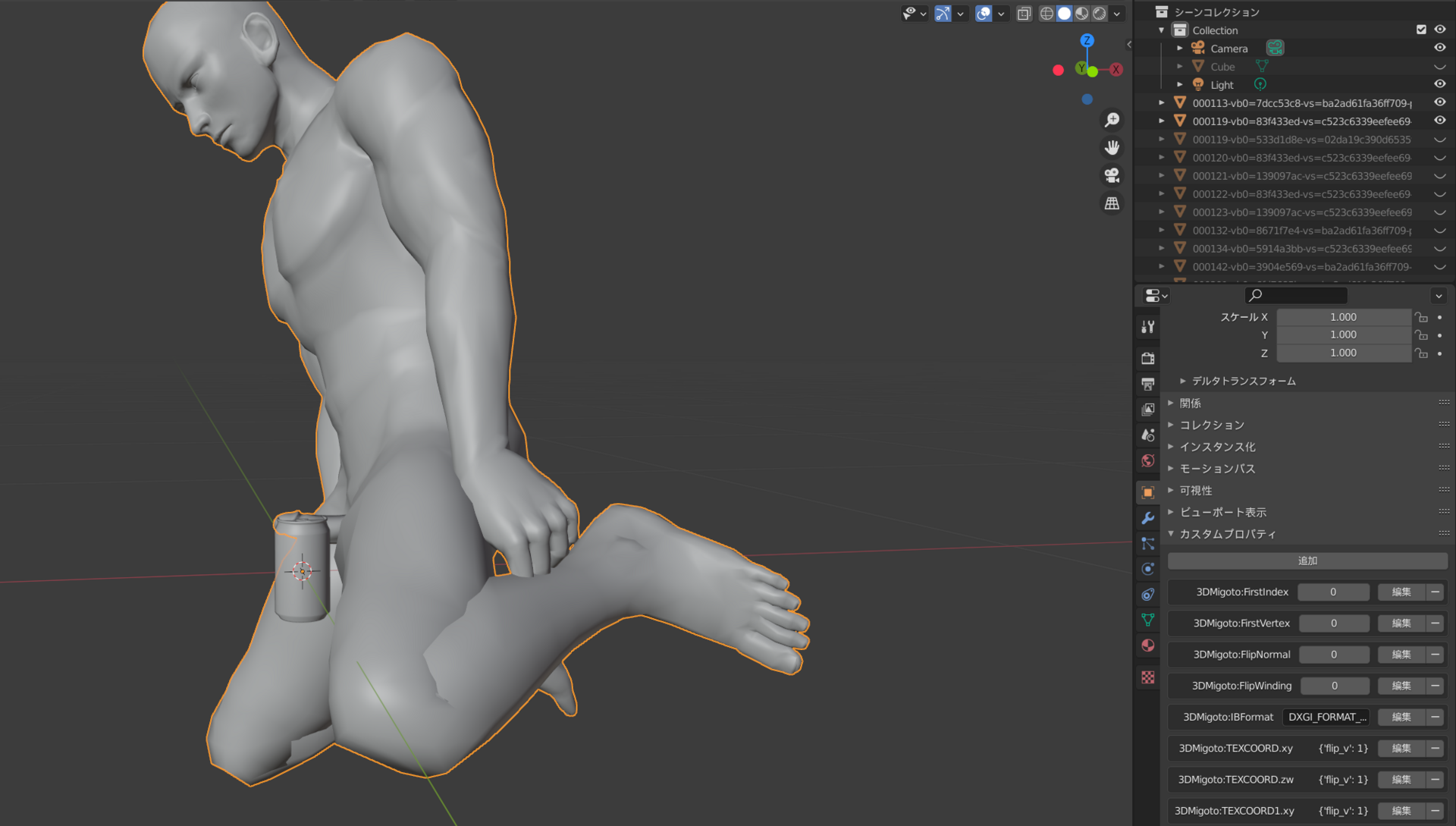Viewport: 1456px width, 826px height.
Task: Hide object 000119-vb0=83f433ed
Action: coord(1439,121)
